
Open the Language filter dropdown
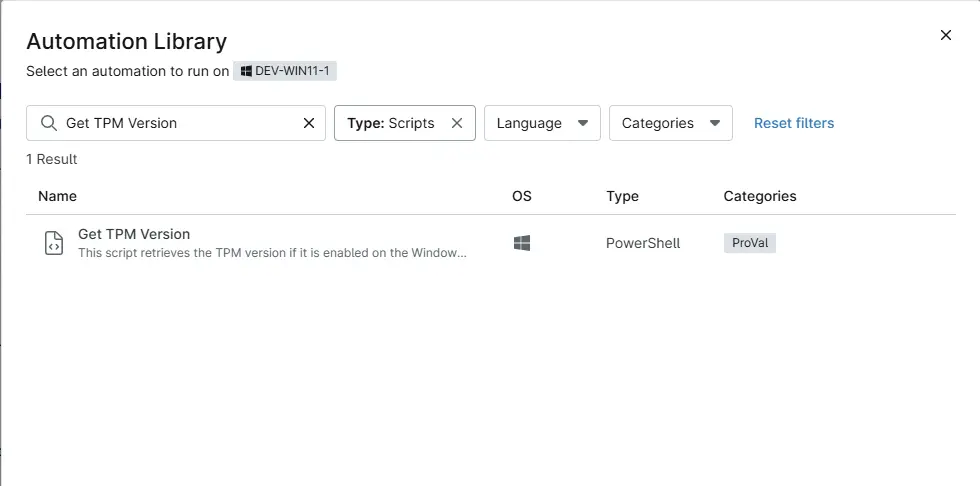click(542, 123)
